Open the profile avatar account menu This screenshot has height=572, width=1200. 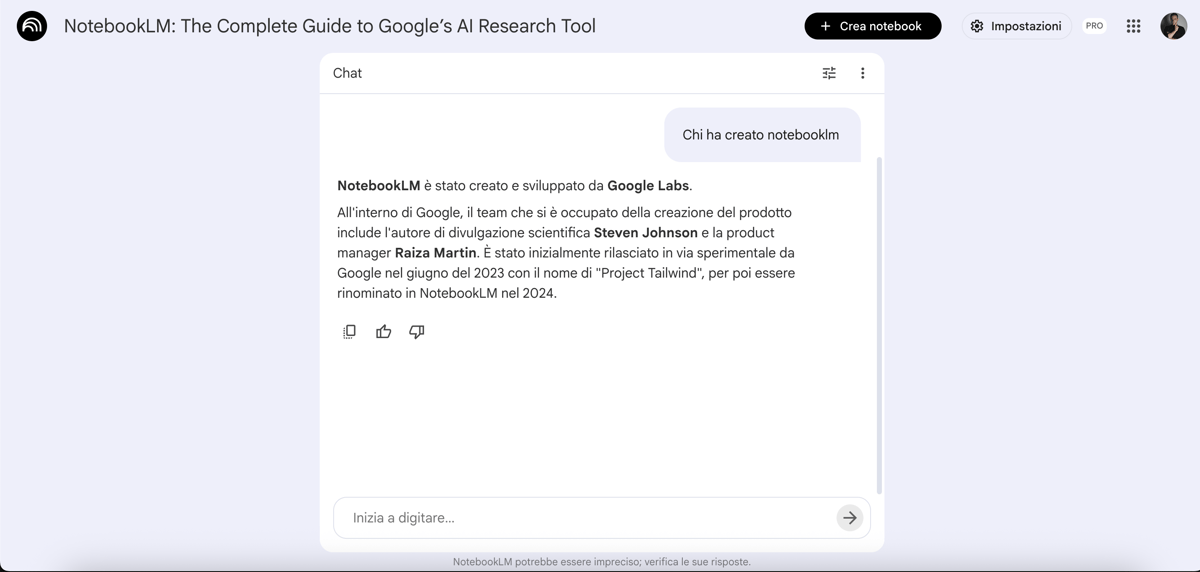pos(1173,27)
